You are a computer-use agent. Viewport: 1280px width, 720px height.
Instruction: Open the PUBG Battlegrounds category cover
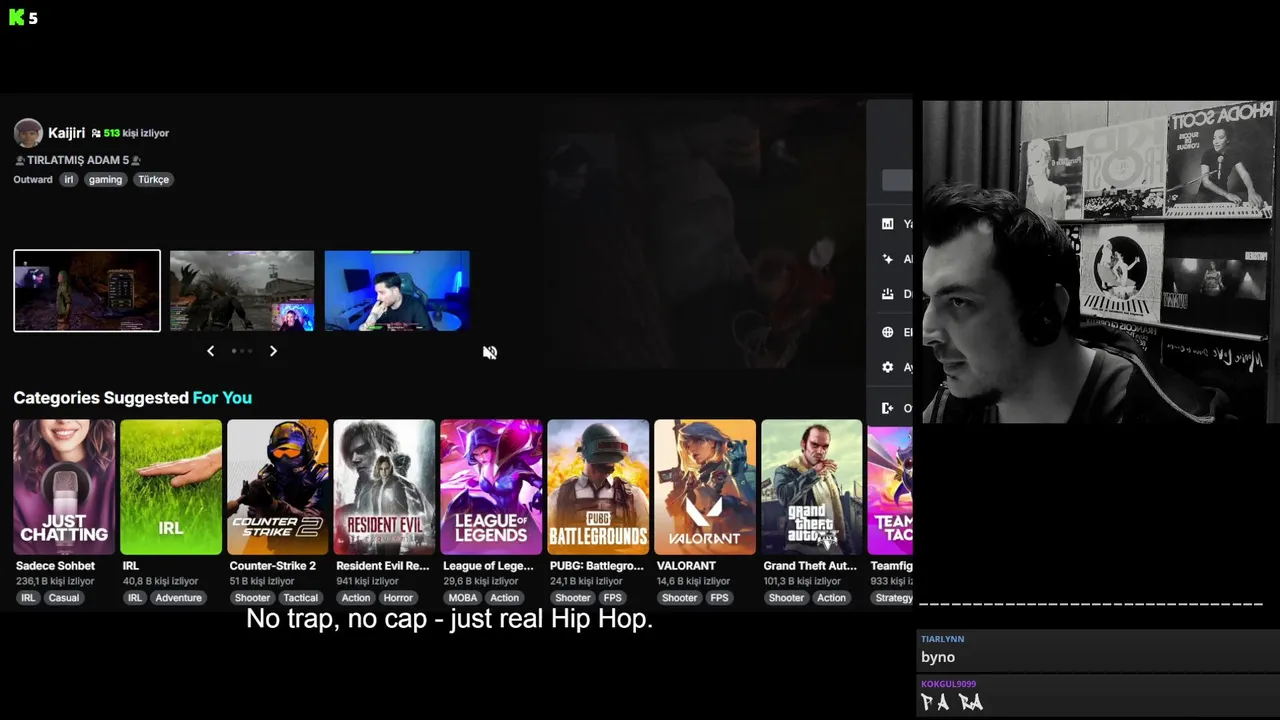tap(598, 487)
